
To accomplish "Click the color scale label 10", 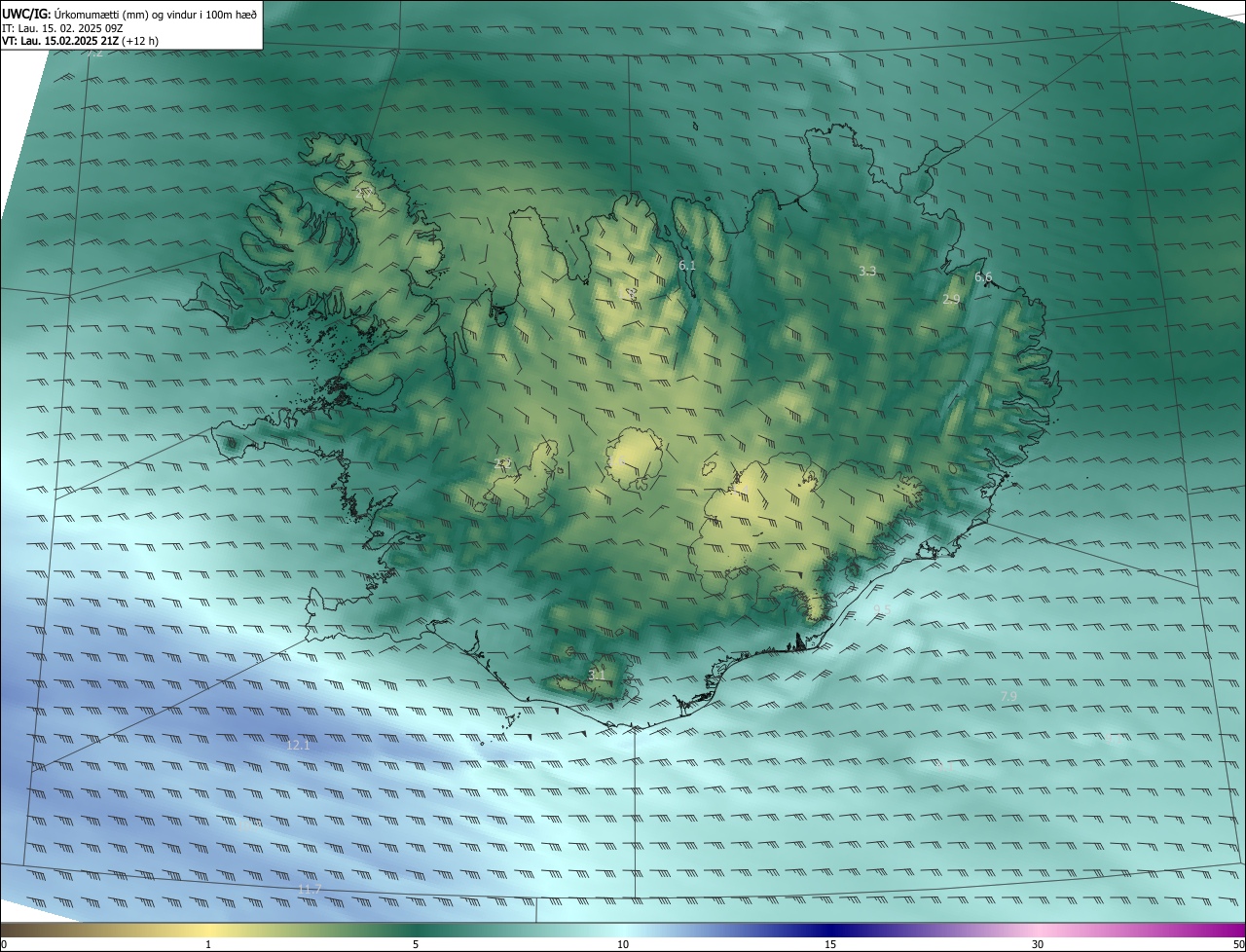I will 623,944.
